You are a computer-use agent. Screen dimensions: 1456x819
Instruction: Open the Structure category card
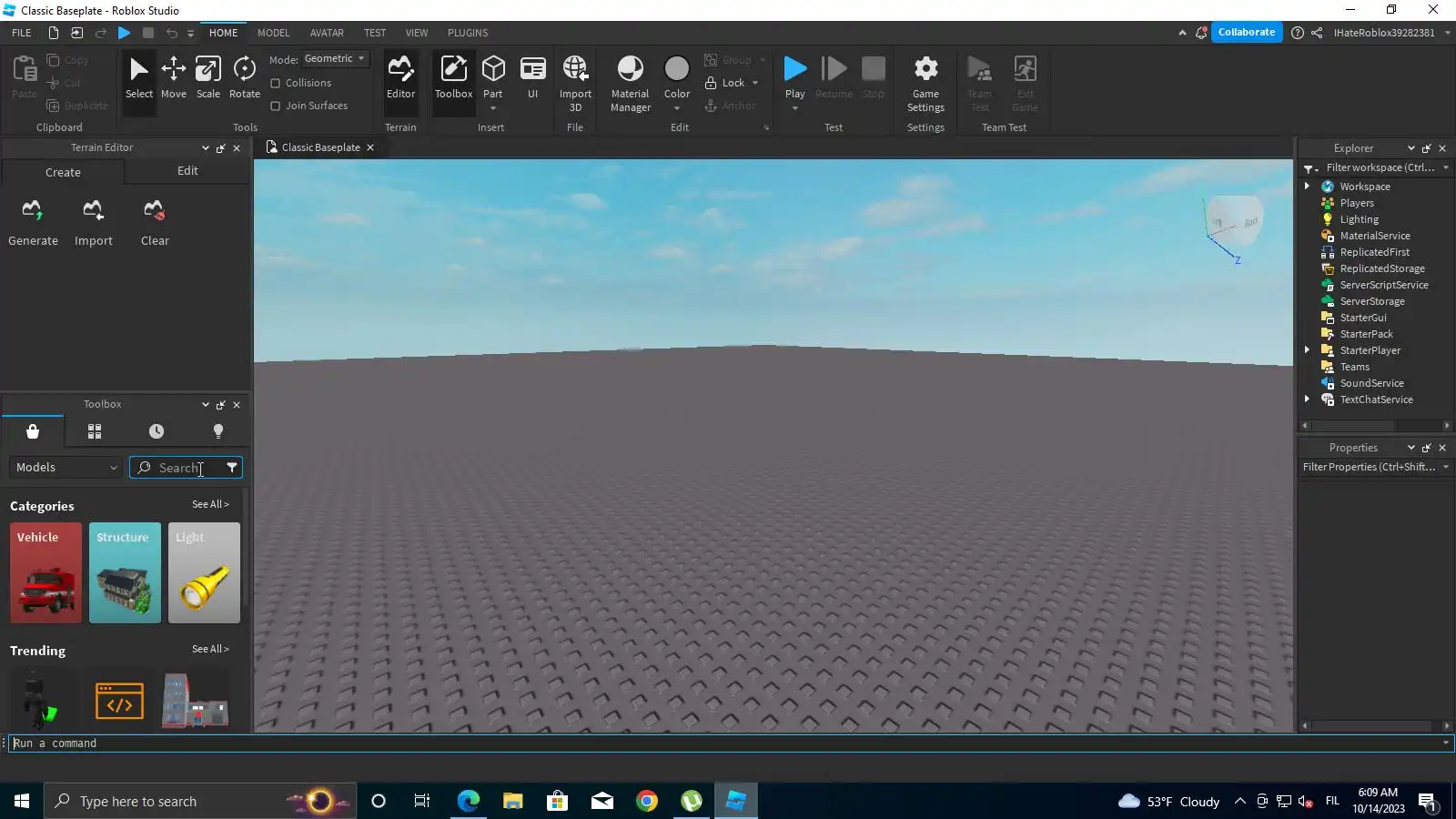(x=125, y=572)
